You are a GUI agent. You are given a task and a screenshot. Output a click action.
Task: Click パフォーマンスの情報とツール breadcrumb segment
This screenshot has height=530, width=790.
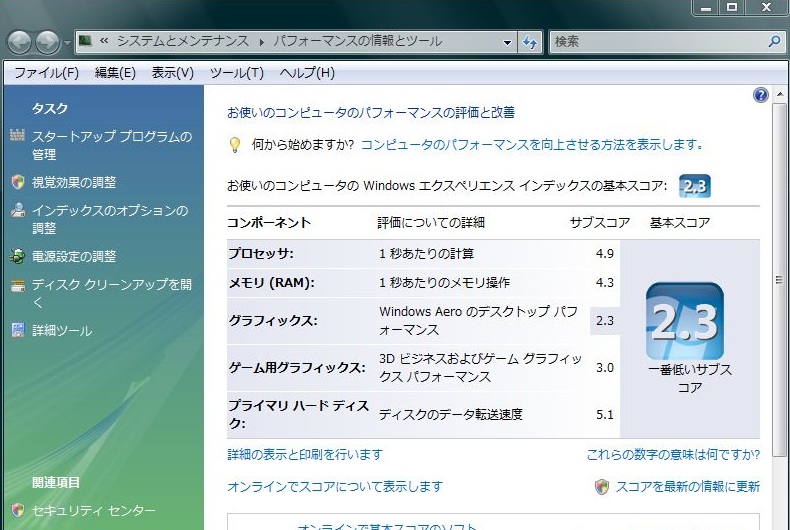358,41
